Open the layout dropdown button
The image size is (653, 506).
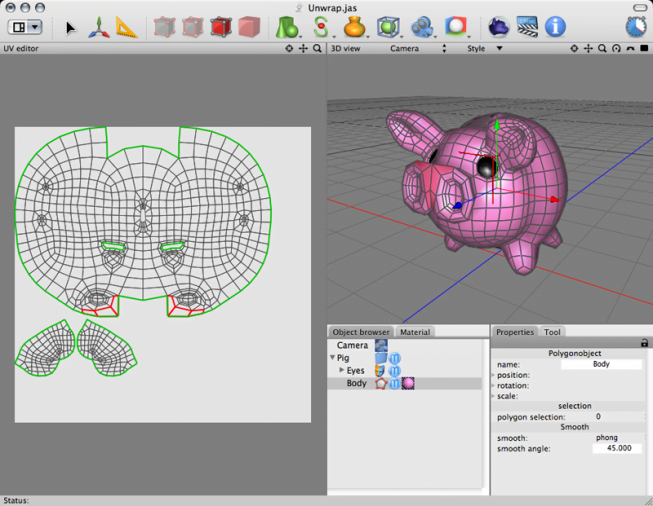tap(25, 27)
